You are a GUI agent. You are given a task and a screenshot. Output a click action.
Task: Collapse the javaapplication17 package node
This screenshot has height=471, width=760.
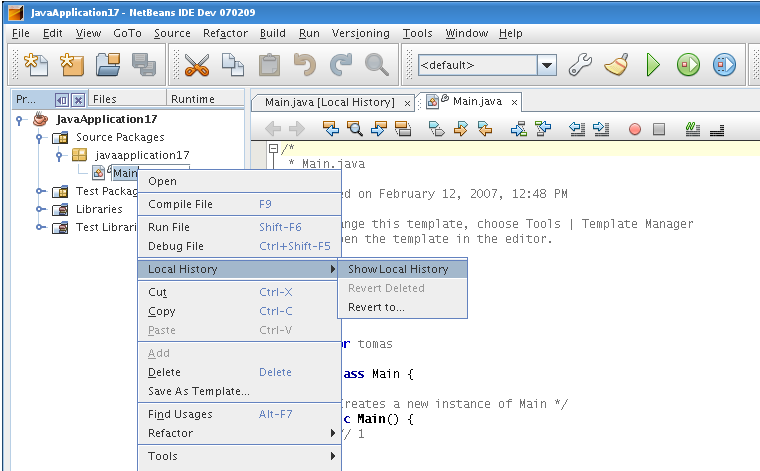[59, 156]
